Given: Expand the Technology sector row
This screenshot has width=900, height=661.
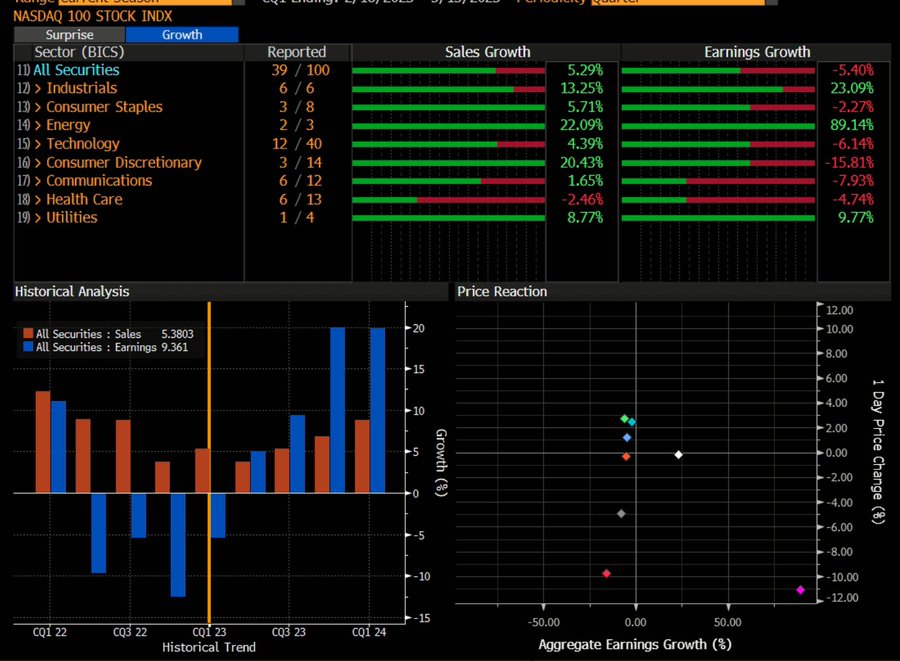Looking at the screenshot, I should 38,144.
